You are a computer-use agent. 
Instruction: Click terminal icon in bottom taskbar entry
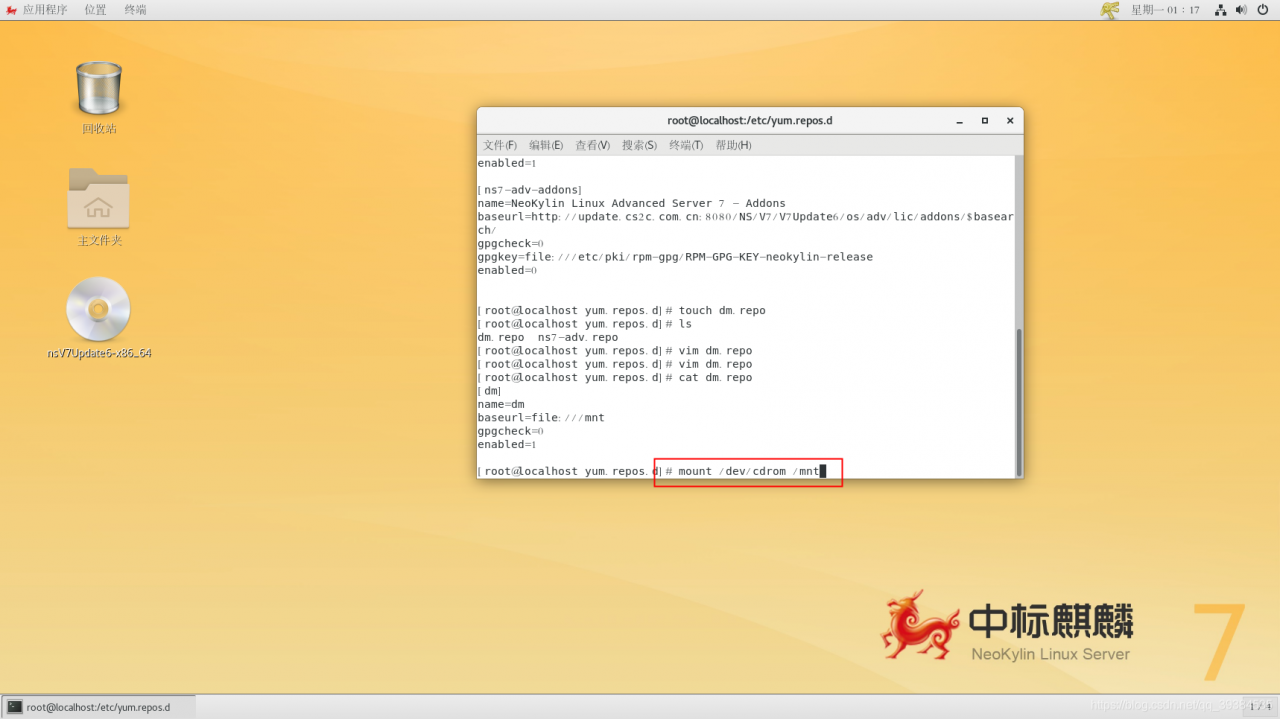coord(15,707)
